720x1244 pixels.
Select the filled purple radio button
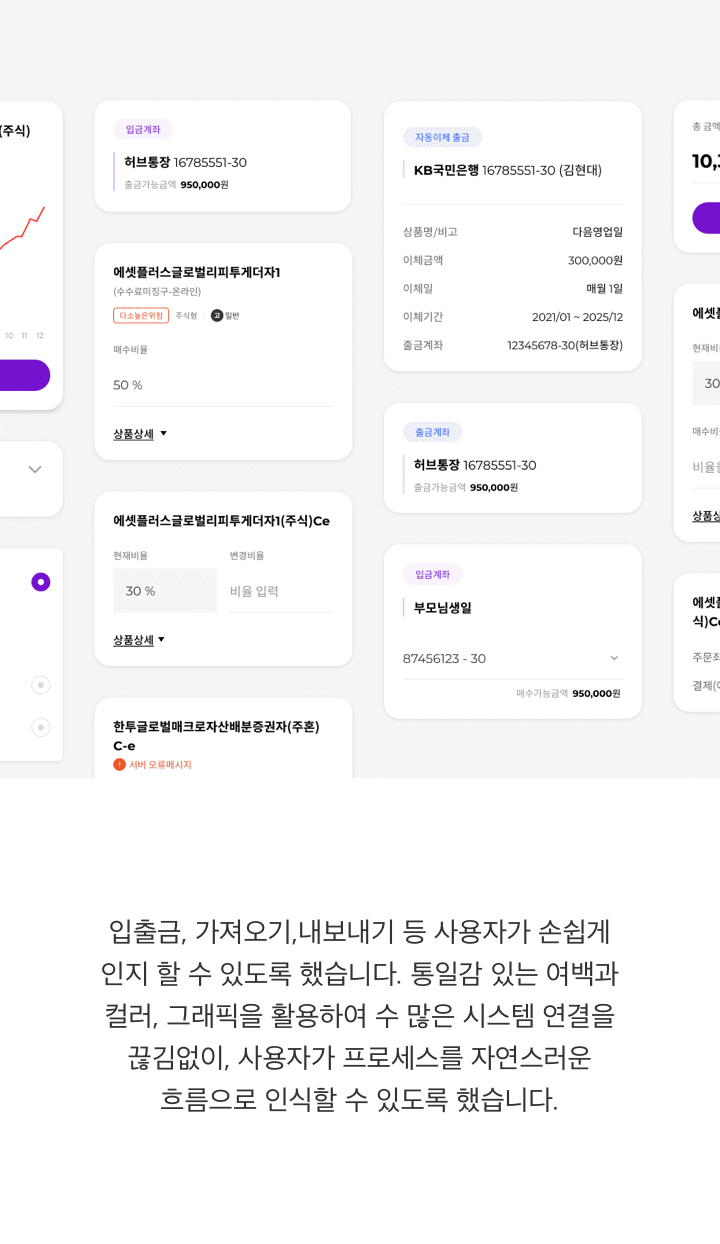41,582
